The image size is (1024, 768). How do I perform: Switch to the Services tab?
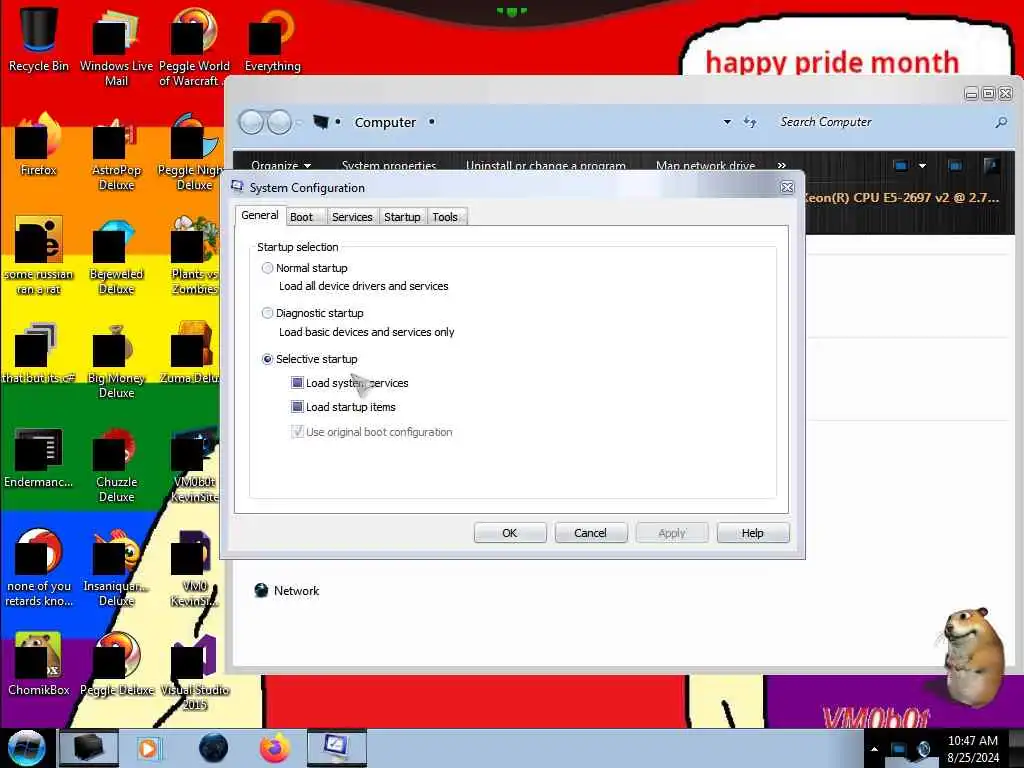[352, 217]
